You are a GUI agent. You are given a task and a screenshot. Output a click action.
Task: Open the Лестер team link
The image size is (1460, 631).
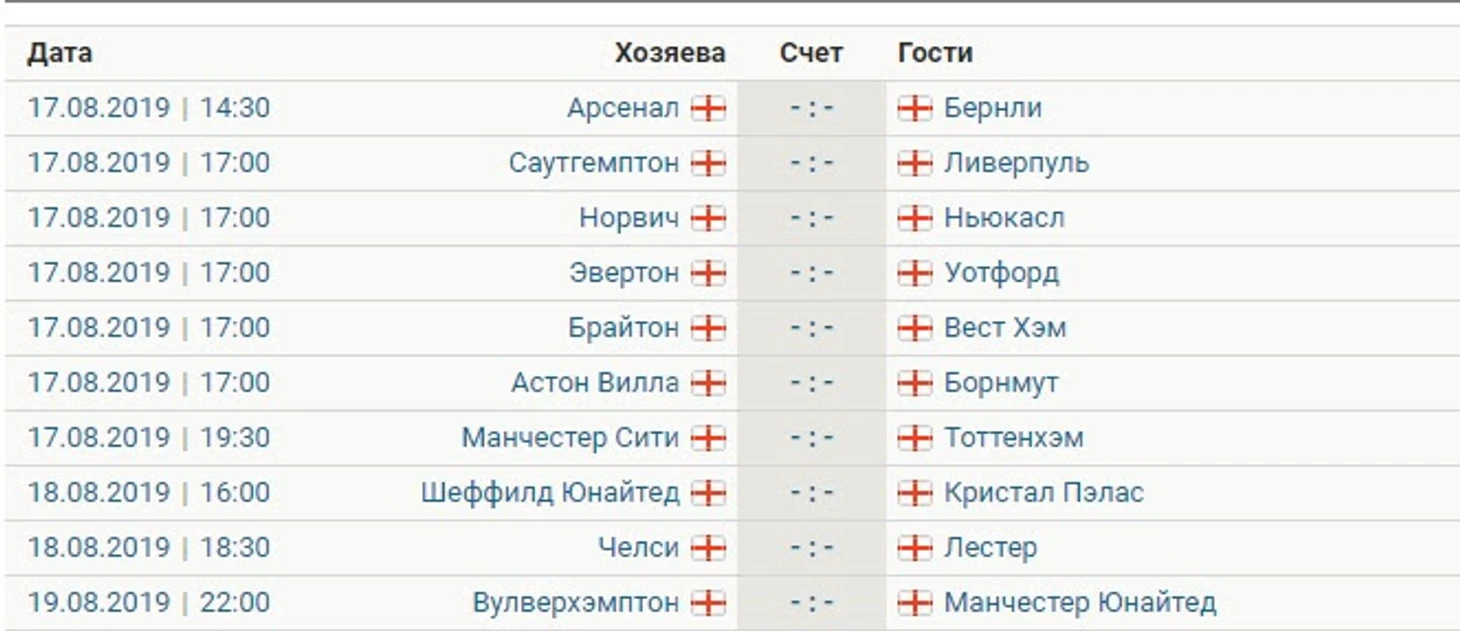[990, 548]
